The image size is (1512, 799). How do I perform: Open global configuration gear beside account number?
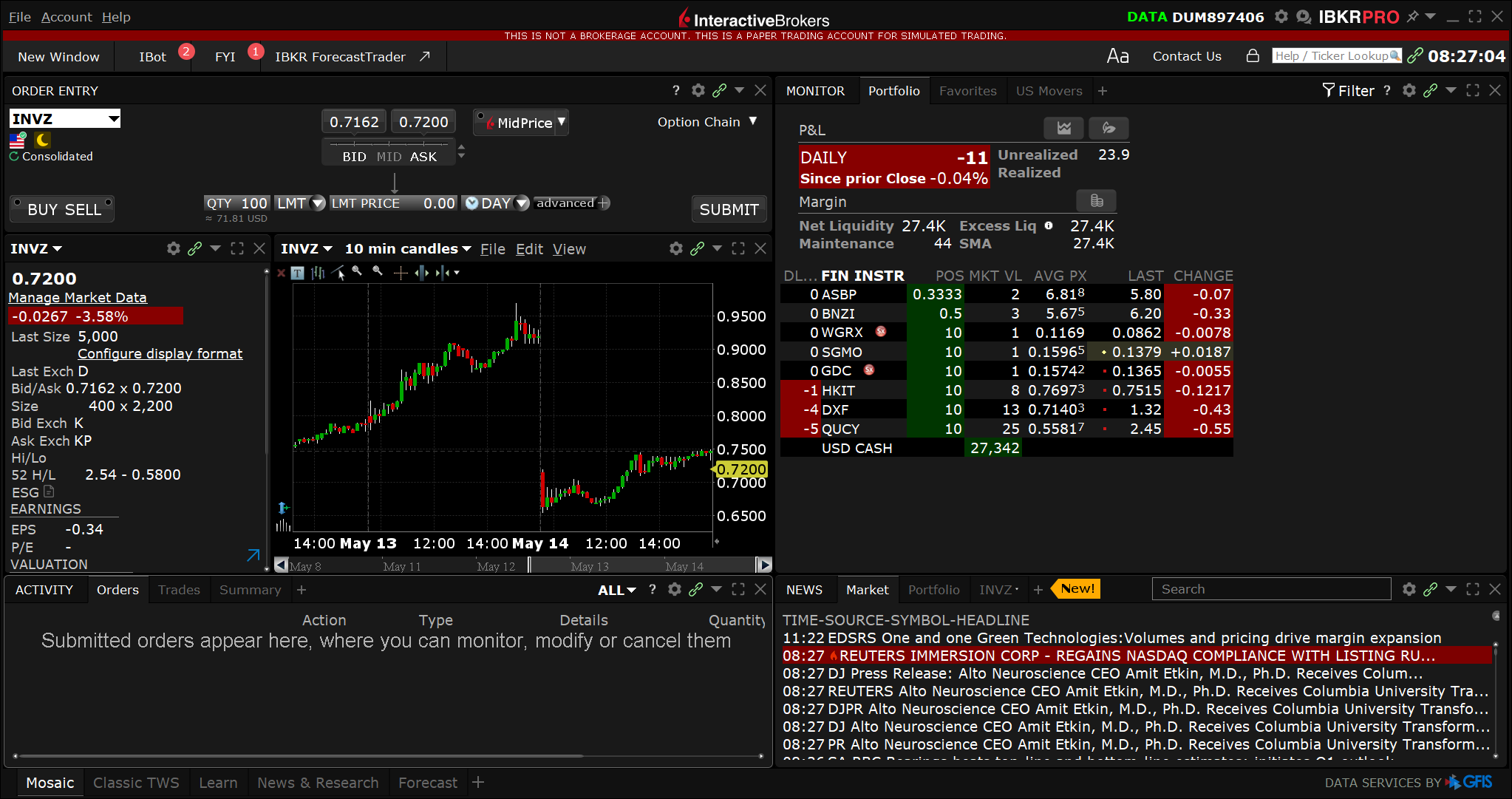click(x=1281, y=16)
